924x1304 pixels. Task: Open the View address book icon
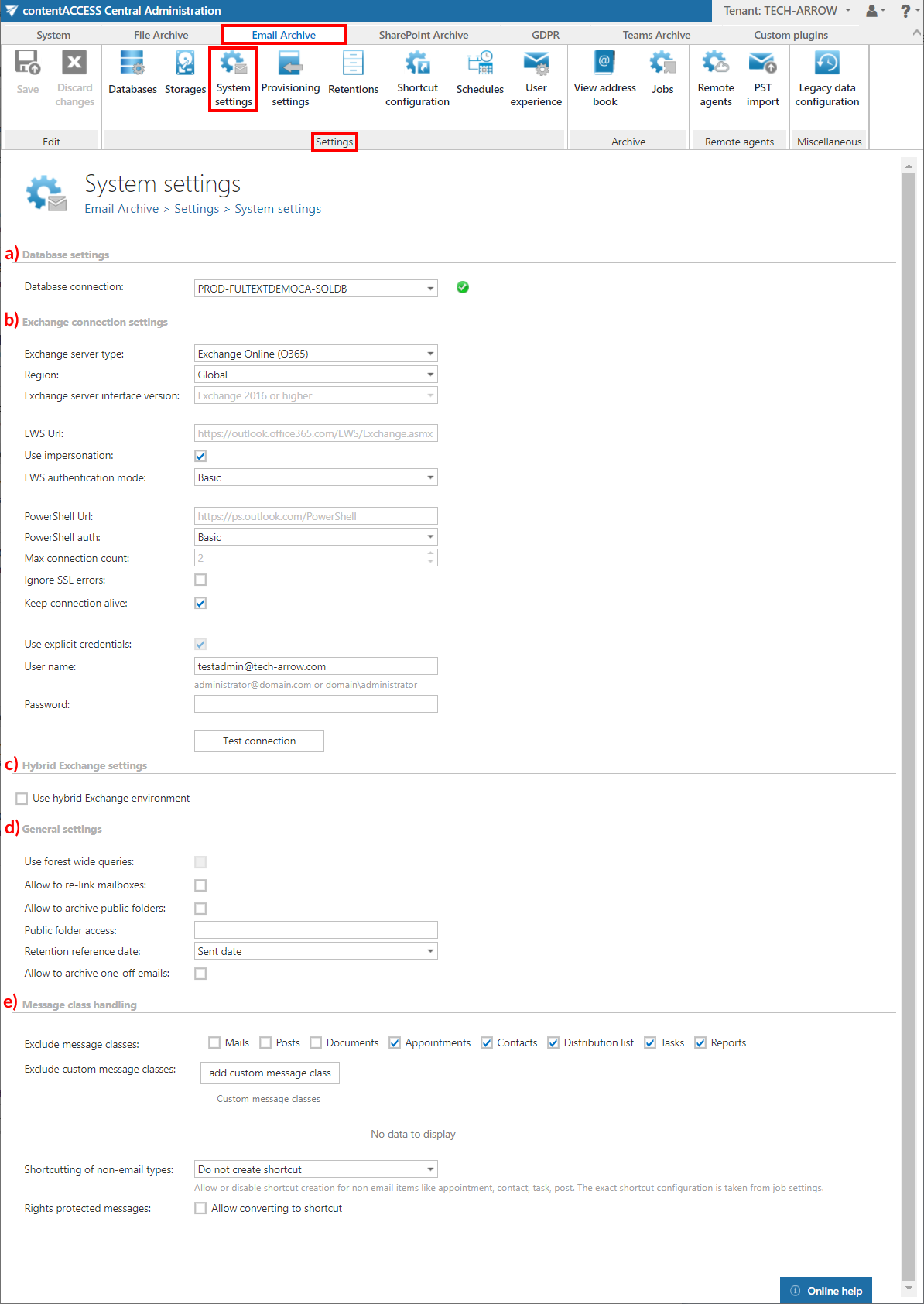point(604,78)
